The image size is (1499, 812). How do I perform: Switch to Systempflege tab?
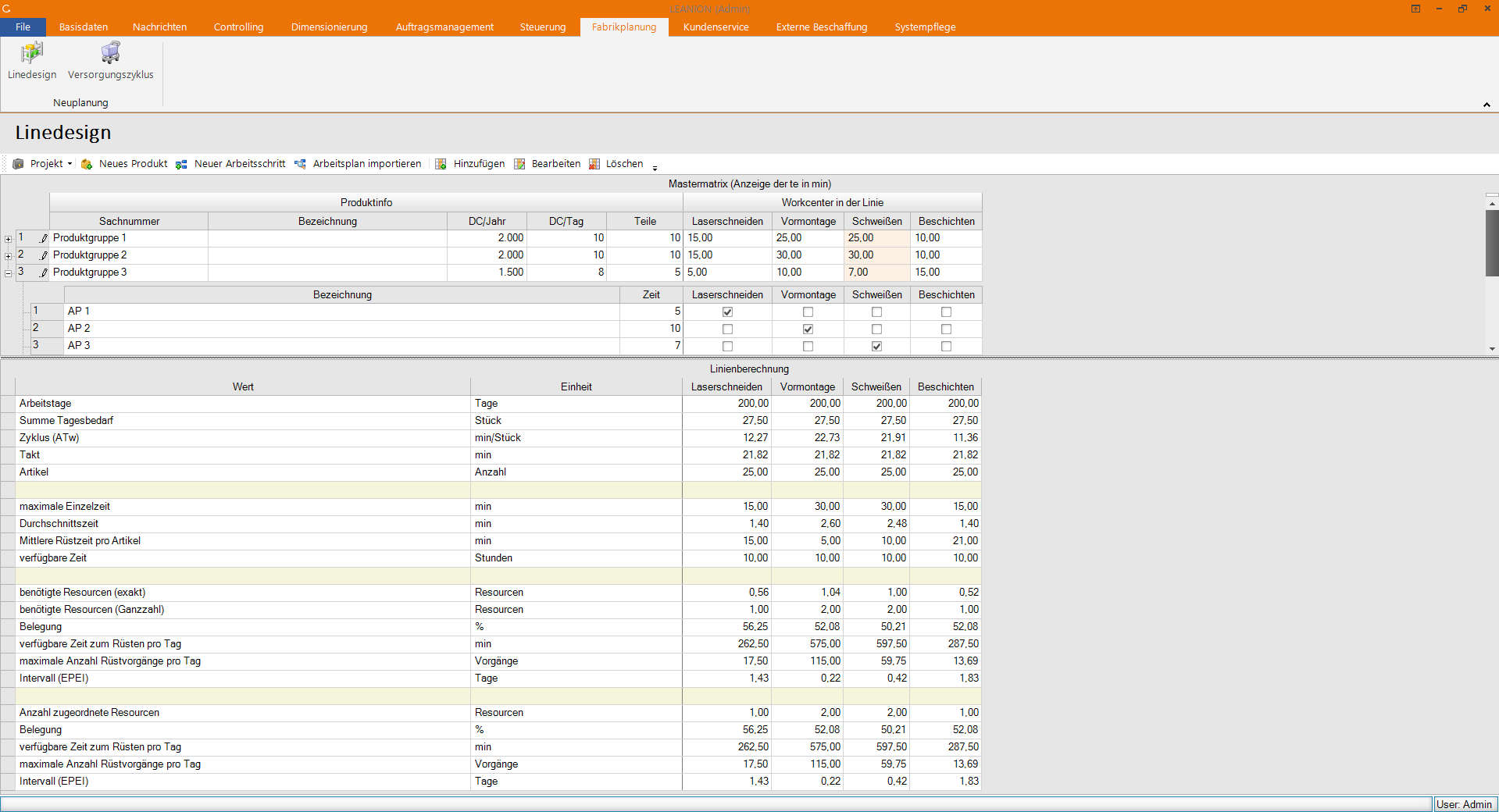coord(925,27)
